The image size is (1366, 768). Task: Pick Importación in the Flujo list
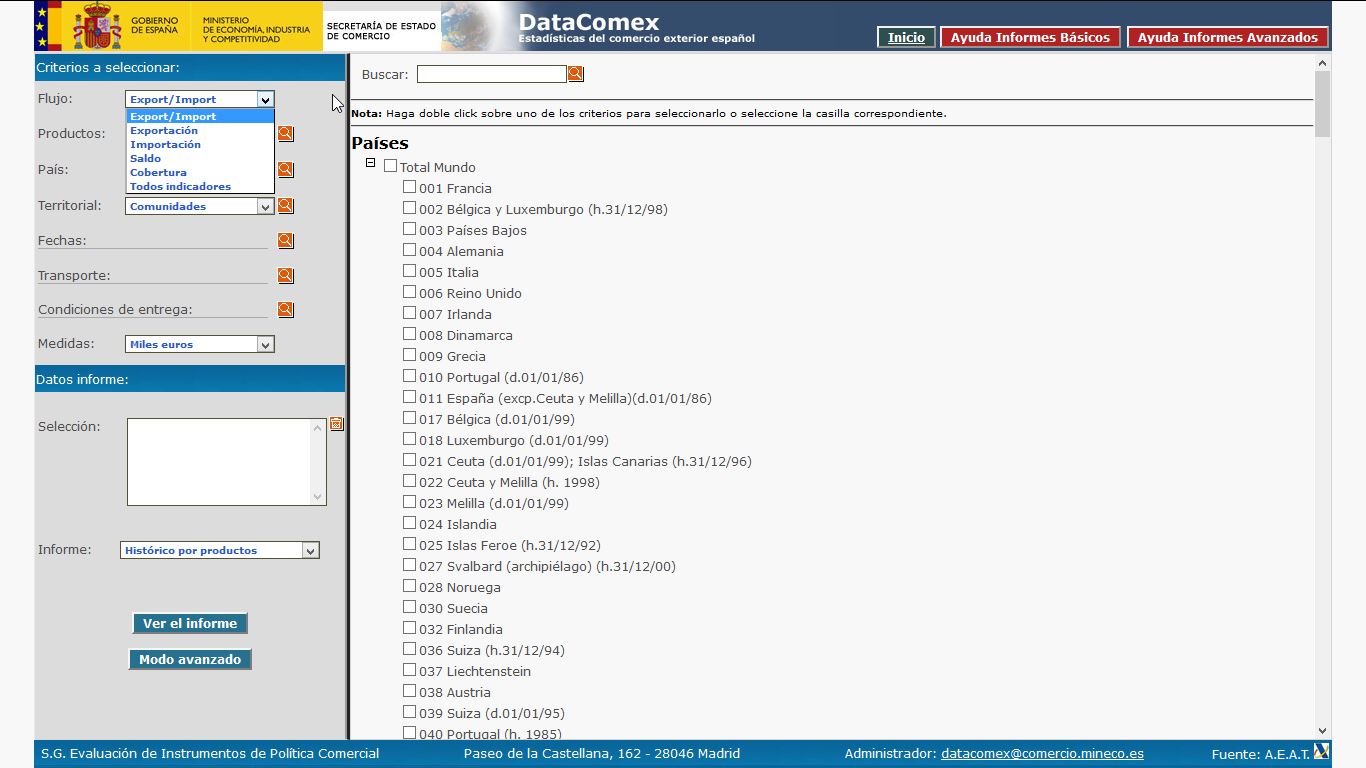tap(200, 144)
